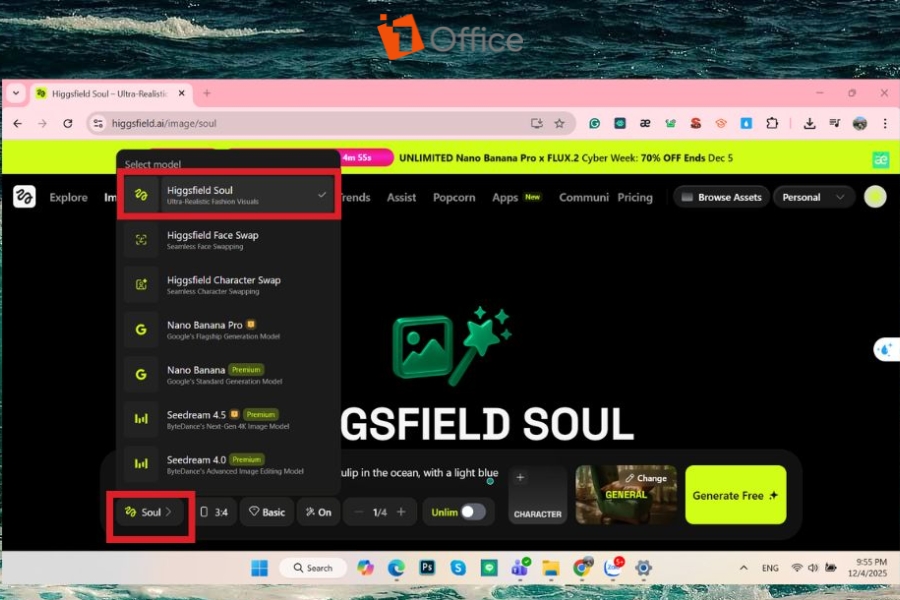This screenshot has height=600, width=900.
Task: Click the taskbar Search box
Action: [313, 568]
